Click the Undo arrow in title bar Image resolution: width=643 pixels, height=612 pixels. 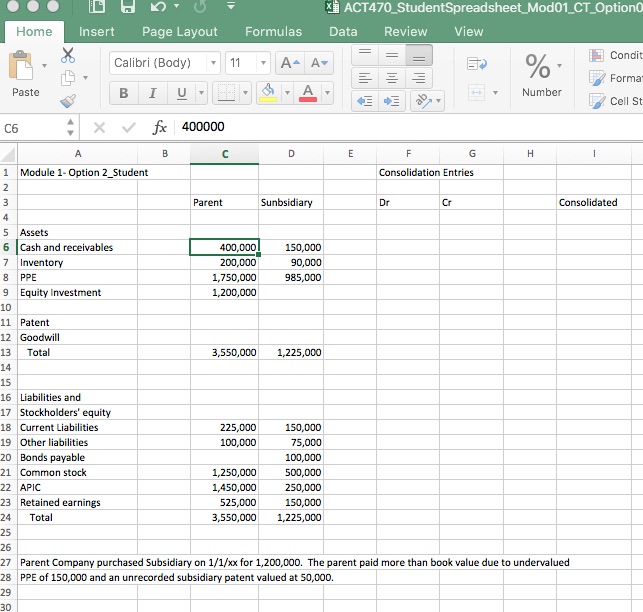158,6
